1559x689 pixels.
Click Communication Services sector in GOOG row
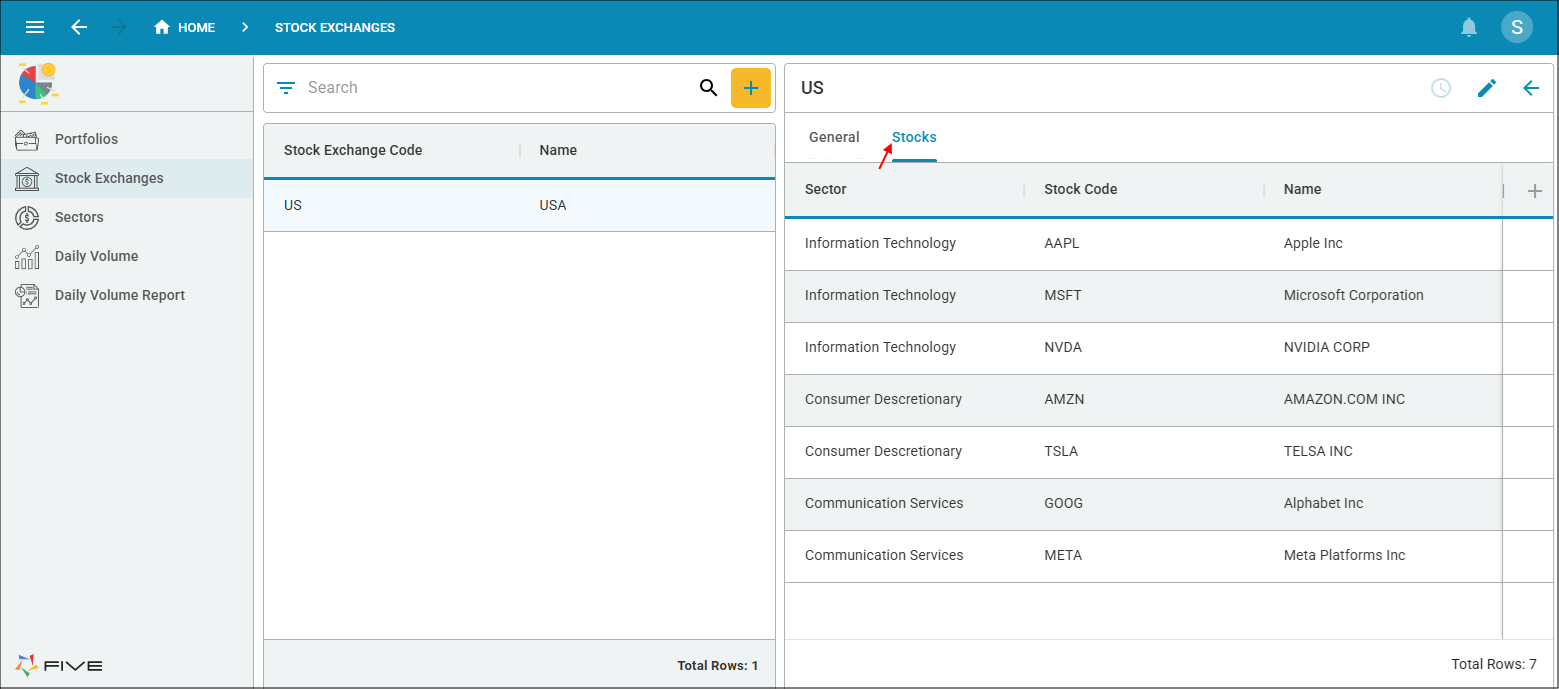(884, 503)
